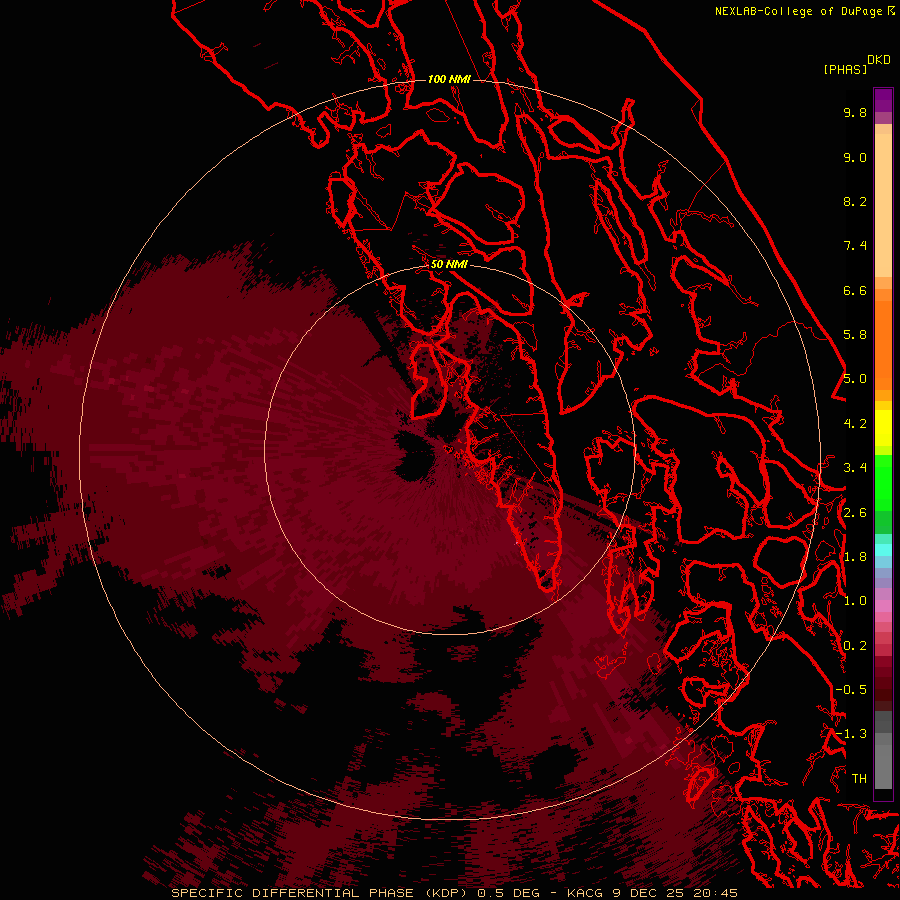Click the '9 DEC 25 20:45' timestamp

tap(675, 893)
